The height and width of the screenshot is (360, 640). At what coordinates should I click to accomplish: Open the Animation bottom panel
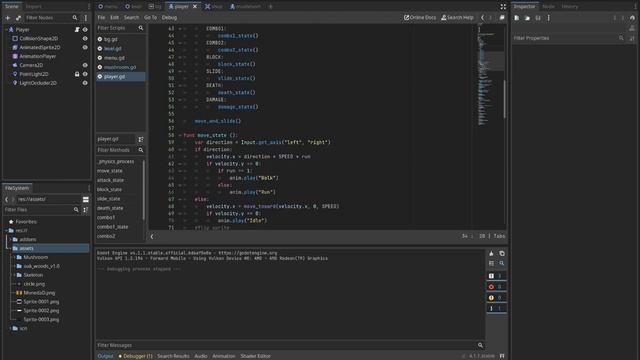coord(224,356)
